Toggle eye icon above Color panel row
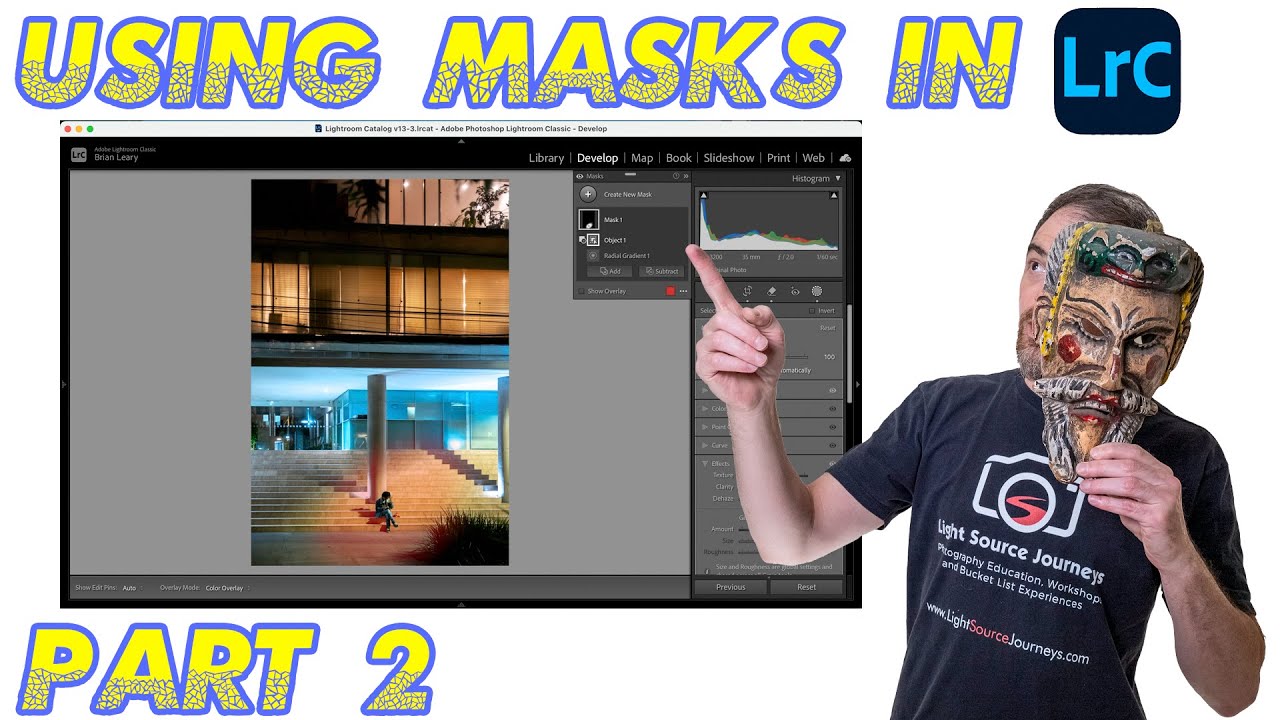Image resolution: width=1280 pixels, height=720 pixels. [832, 391]
